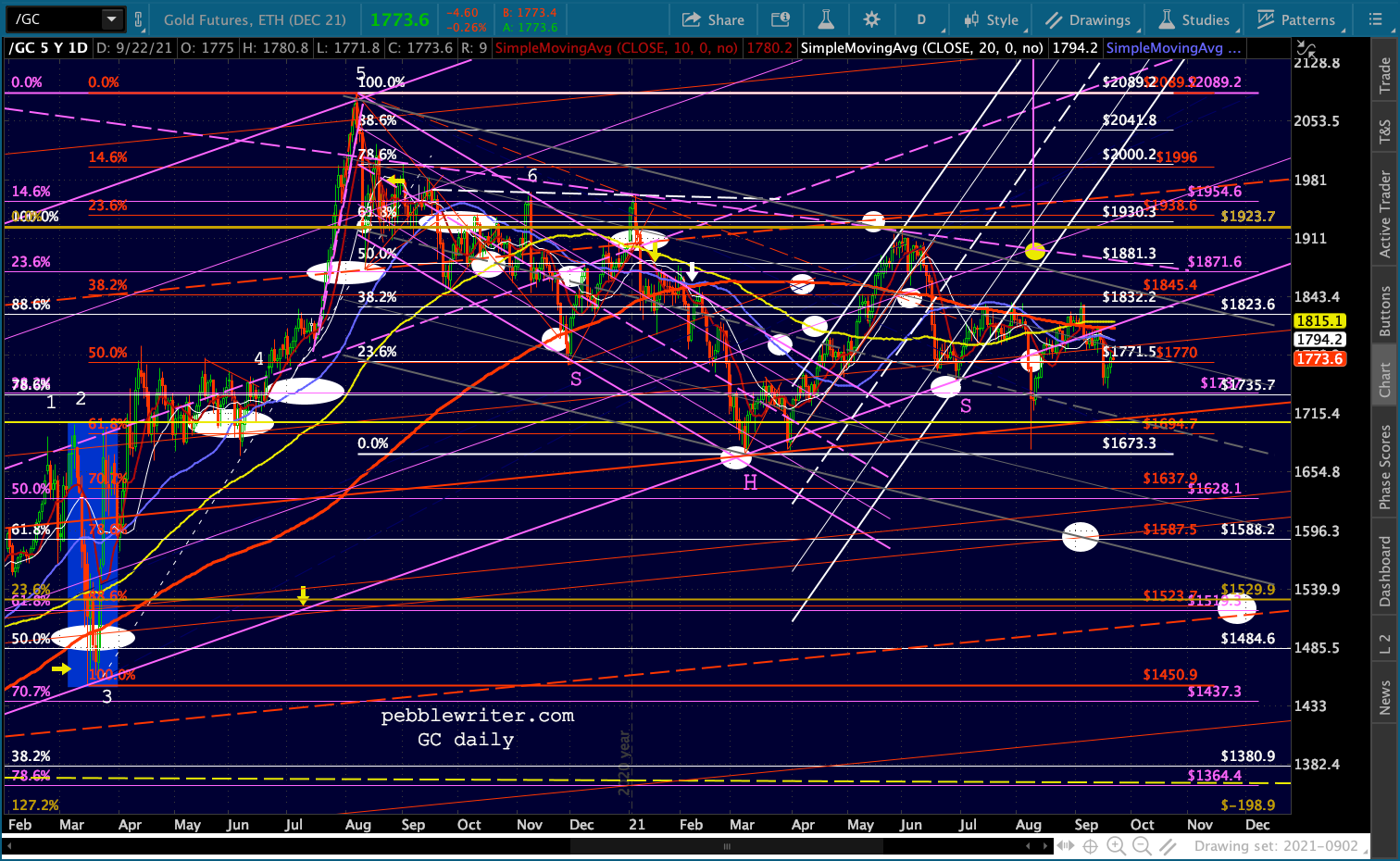The height and width of the screenshot is (861, 1400).
Task: Open the Drawings menu
Action: pos(1088,19)
